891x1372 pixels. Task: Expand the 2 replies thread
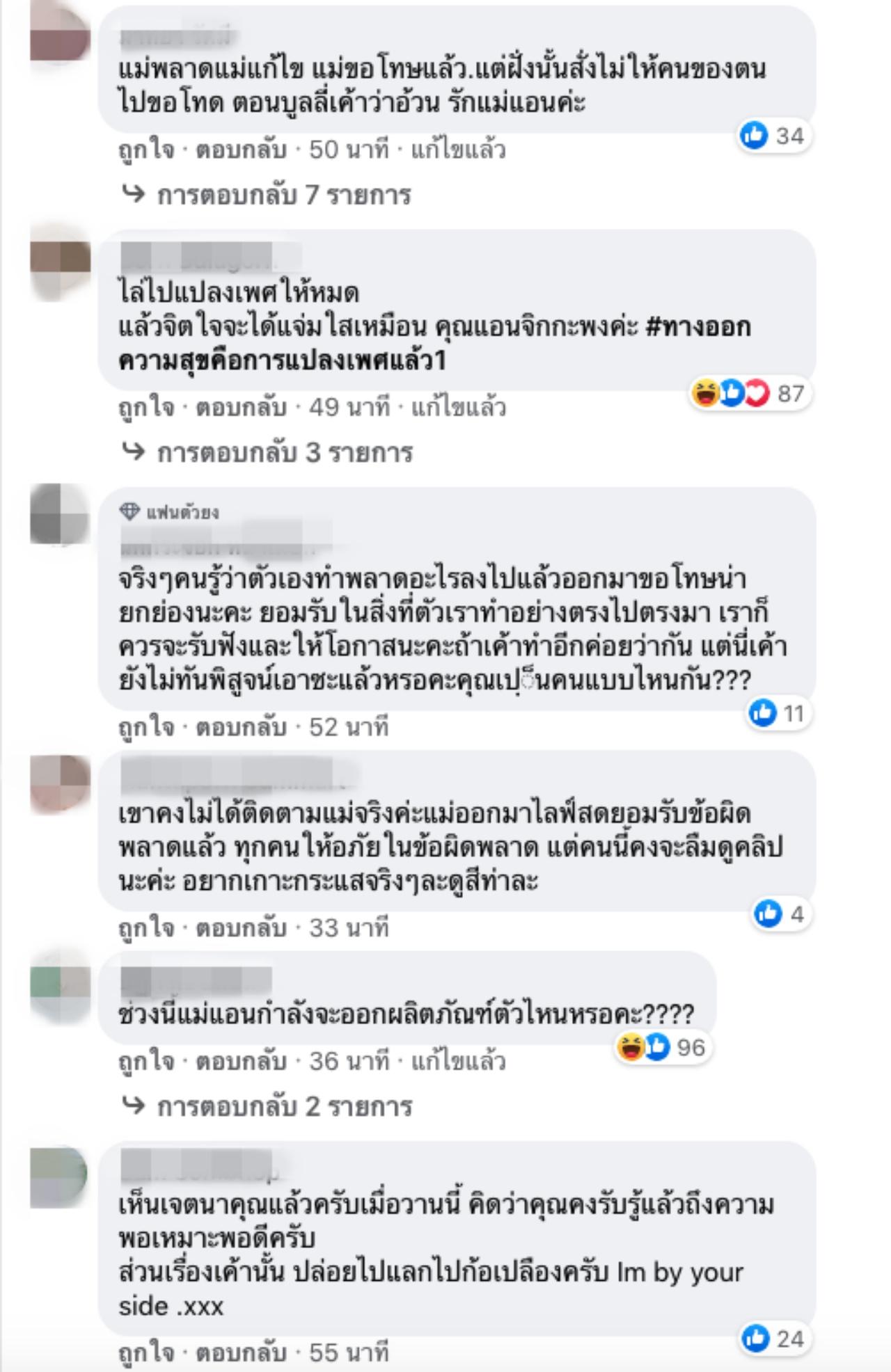267,1106
